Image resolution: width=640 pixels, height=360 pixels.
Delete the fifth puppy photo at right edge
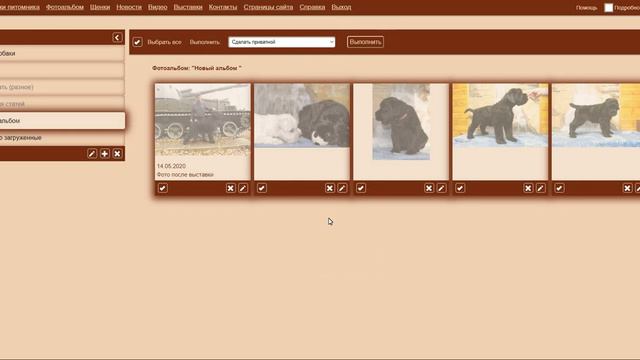[627, 188]
